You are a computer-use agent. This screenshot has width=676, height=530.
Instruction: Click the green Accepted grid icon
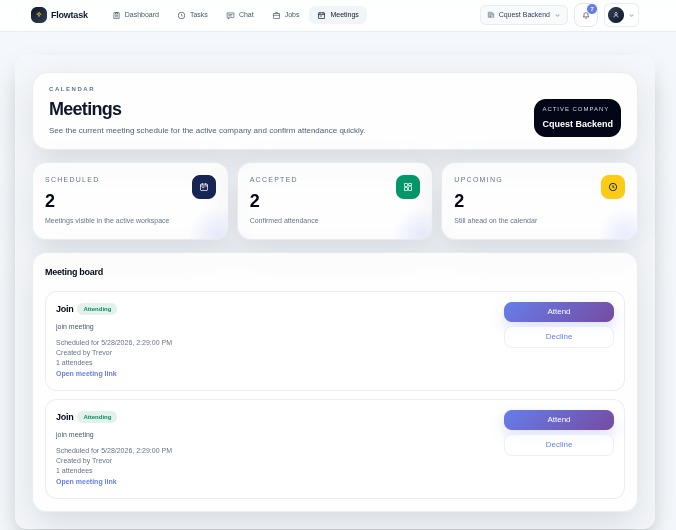[x=408, y=187]
